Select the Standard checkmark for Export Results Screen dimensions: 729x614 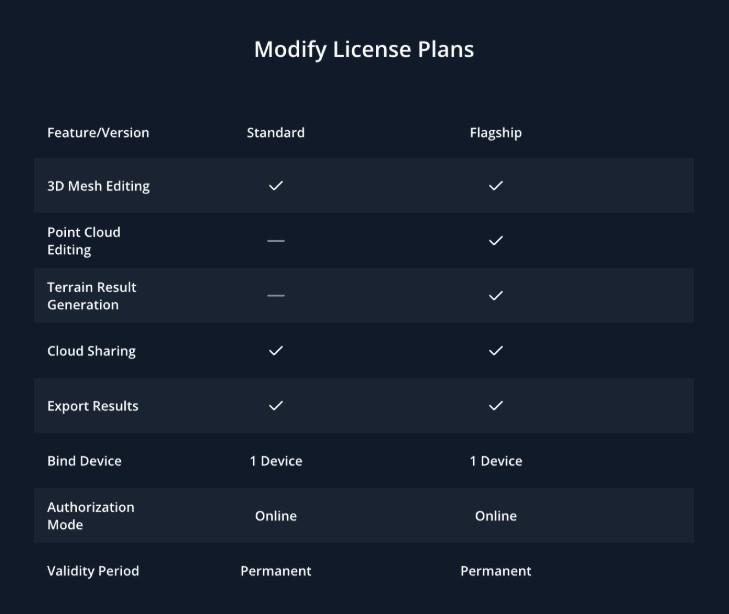pyautogui.click(x=276, y=406)
